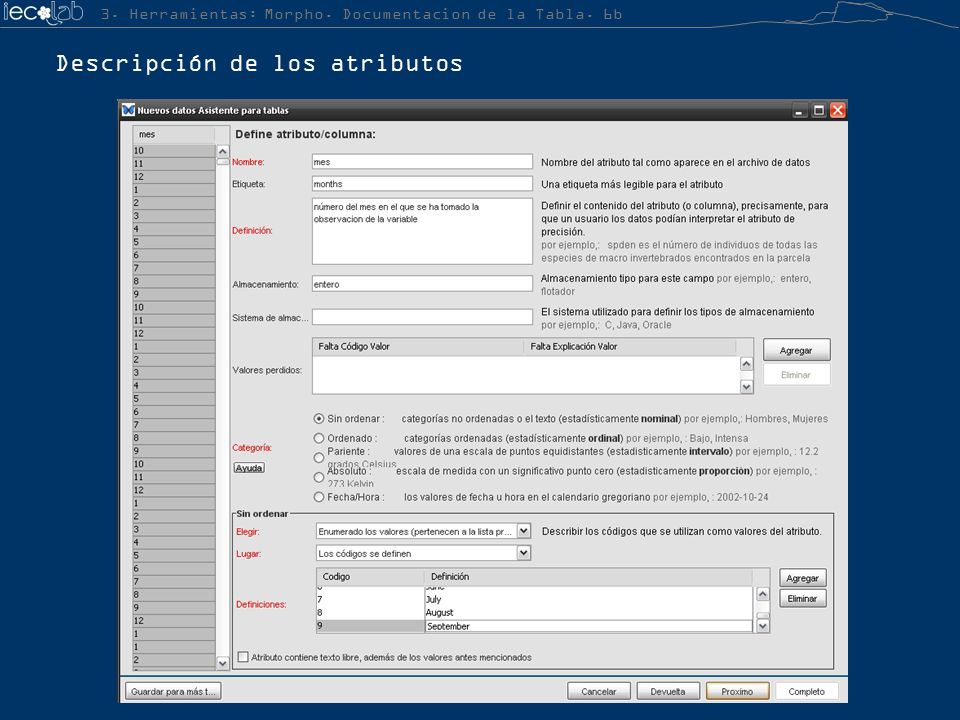This screenshot has height=720, width=960.
Task: Click up arrow of Valores perdidos scrollbar
Action: 746,364
